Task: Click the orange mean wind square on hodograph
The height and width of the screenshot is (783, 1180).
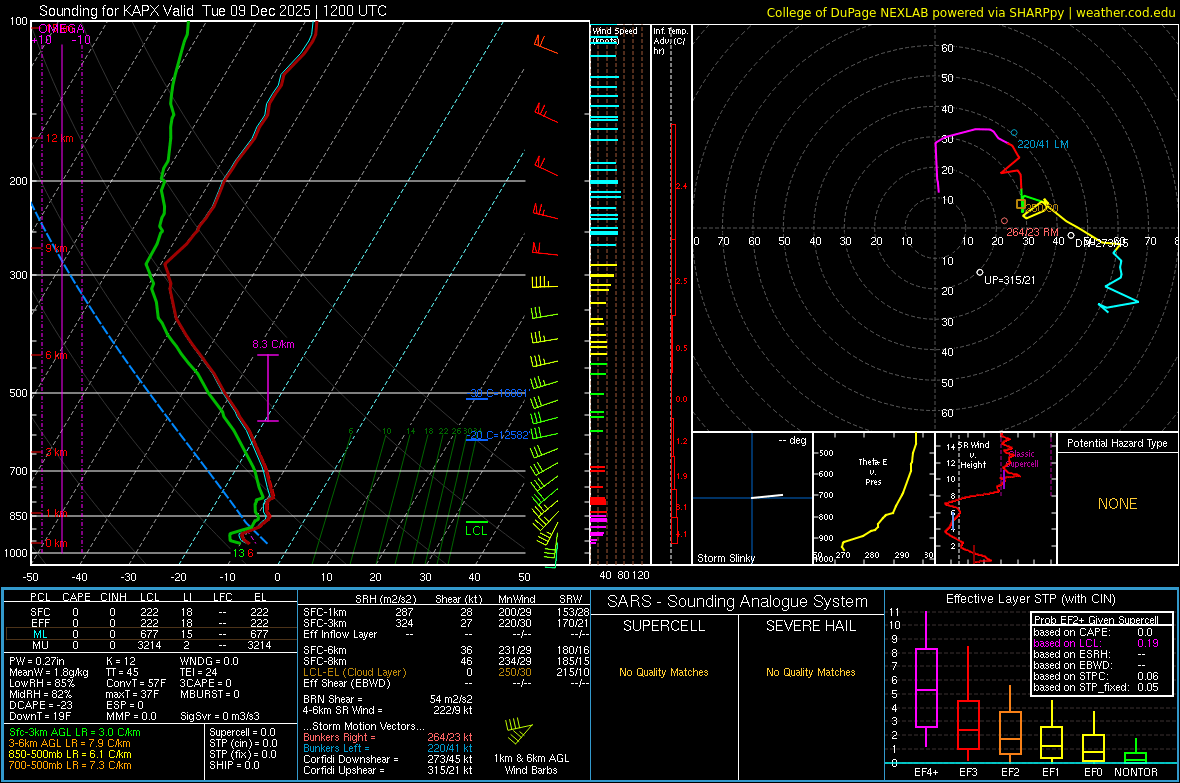Action: (x=1020, y=204)
